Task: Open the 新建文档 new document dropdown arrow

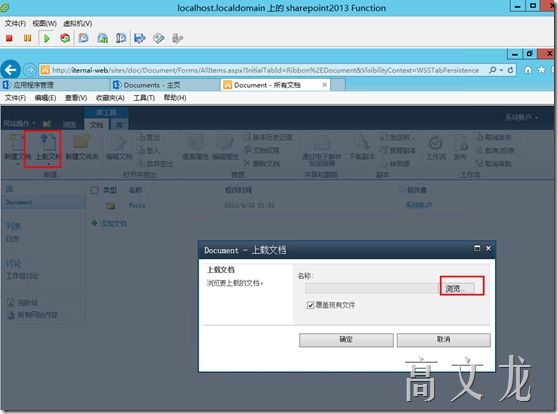Action: [x=18, y=164]
